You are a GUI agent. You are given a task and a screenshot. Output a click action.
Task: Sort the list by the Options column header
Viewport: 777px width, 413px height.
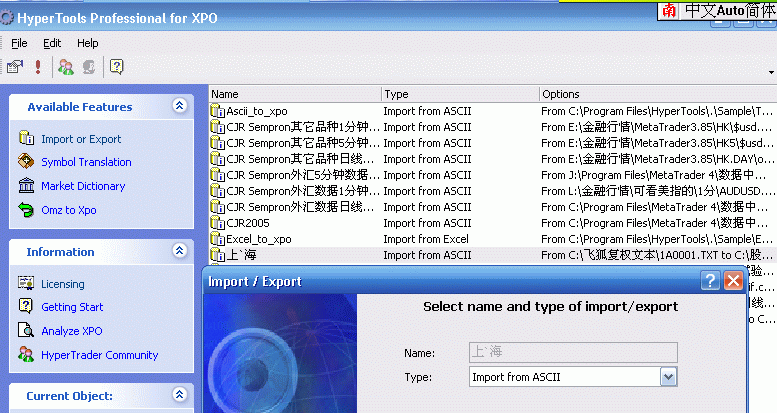658,94
